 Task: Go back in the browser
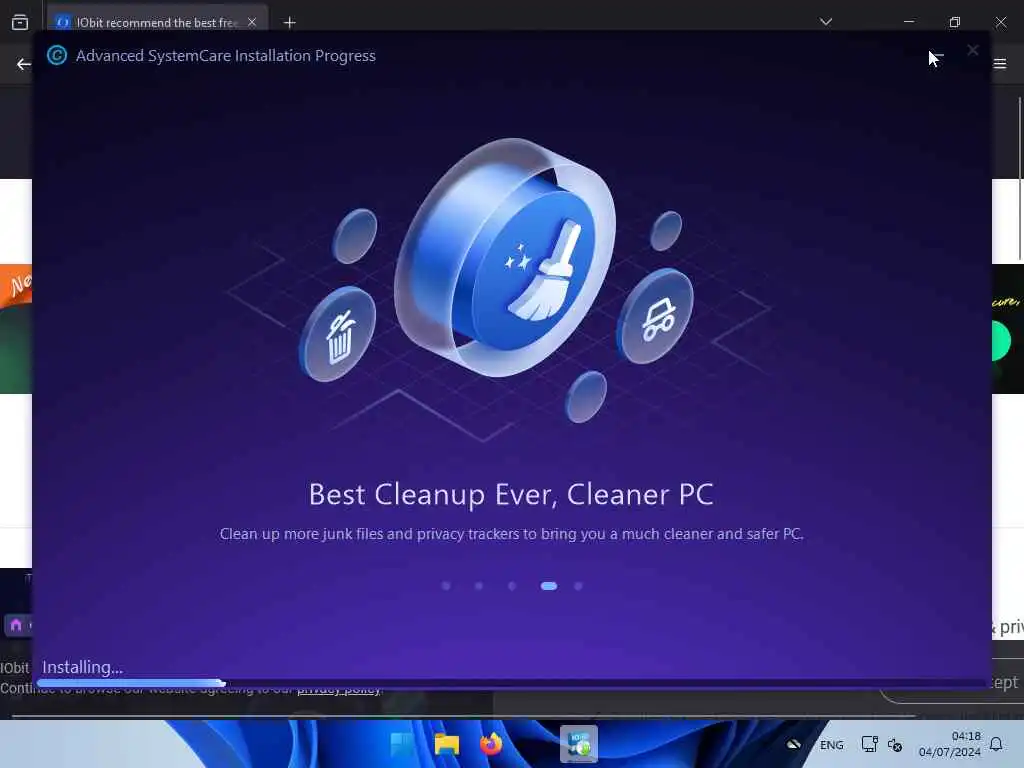[x=24, y=64]
